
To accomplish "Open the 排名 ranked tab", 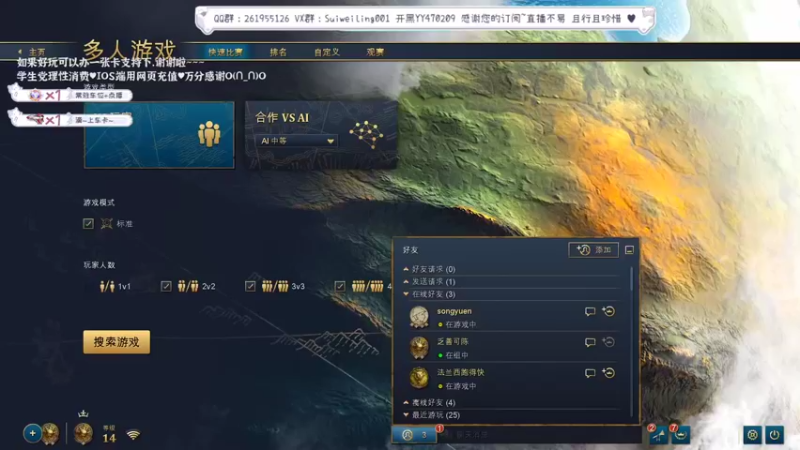I will pyautogui.click(x=278, y=52).
